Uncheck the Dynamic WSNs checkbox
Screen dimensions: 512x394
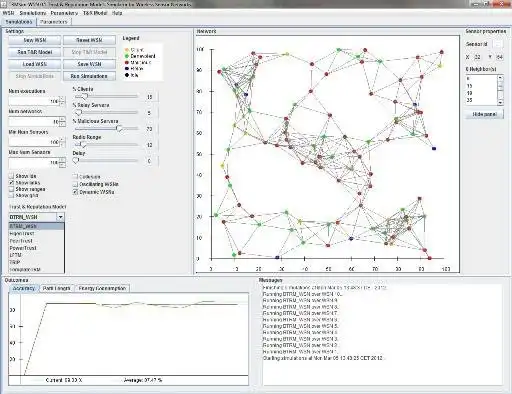[76, 192]
